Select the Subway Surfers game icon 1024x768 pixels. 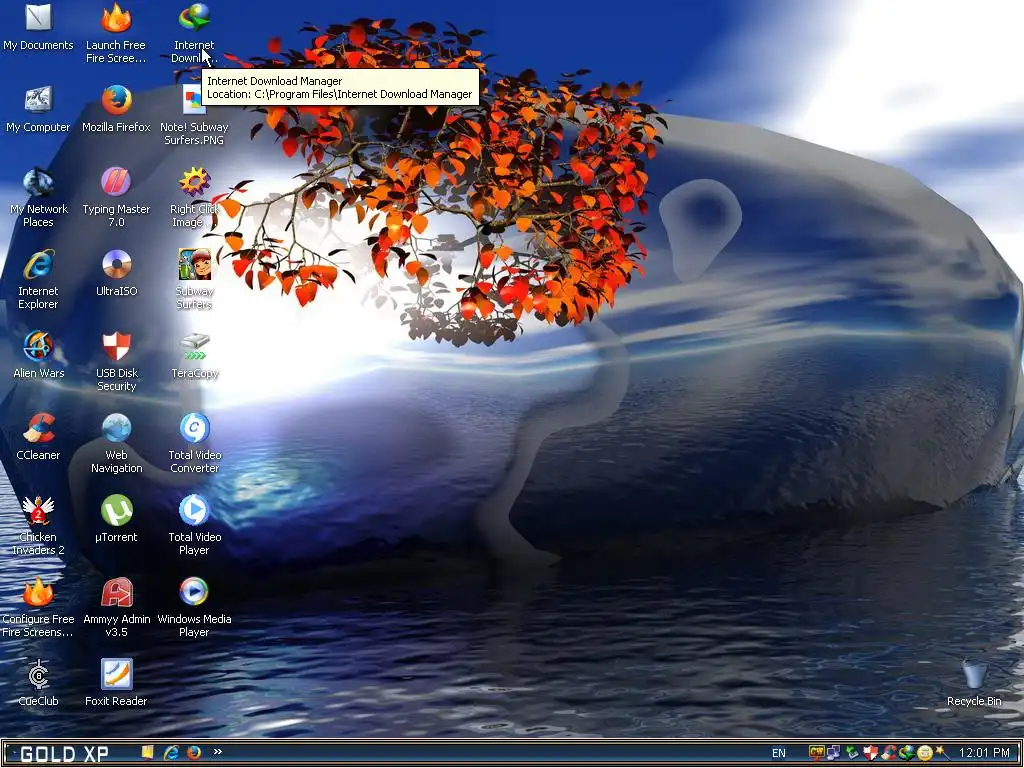tap(195, 280)
